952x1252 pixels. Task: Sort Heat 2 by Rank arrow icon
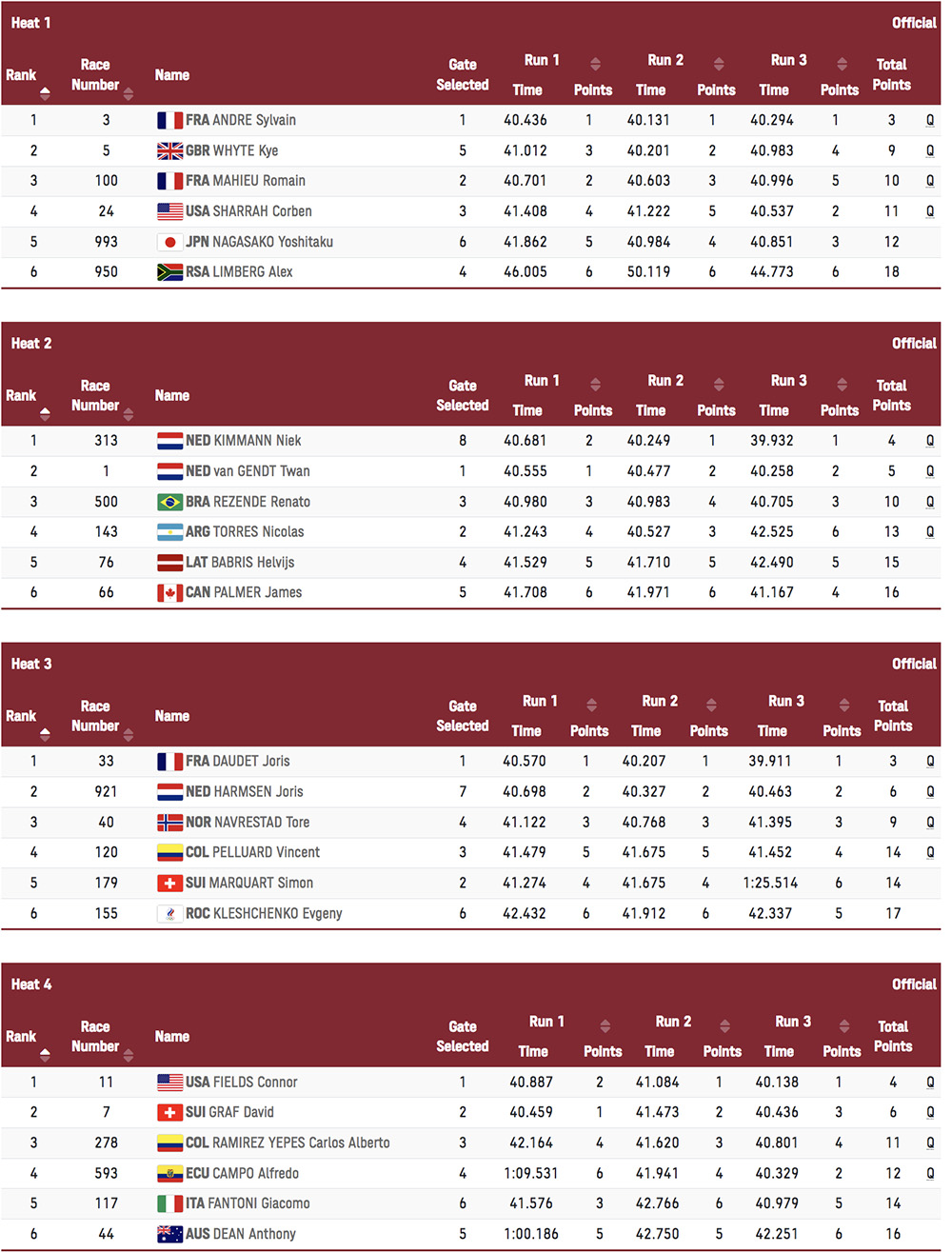click(45, 413)
